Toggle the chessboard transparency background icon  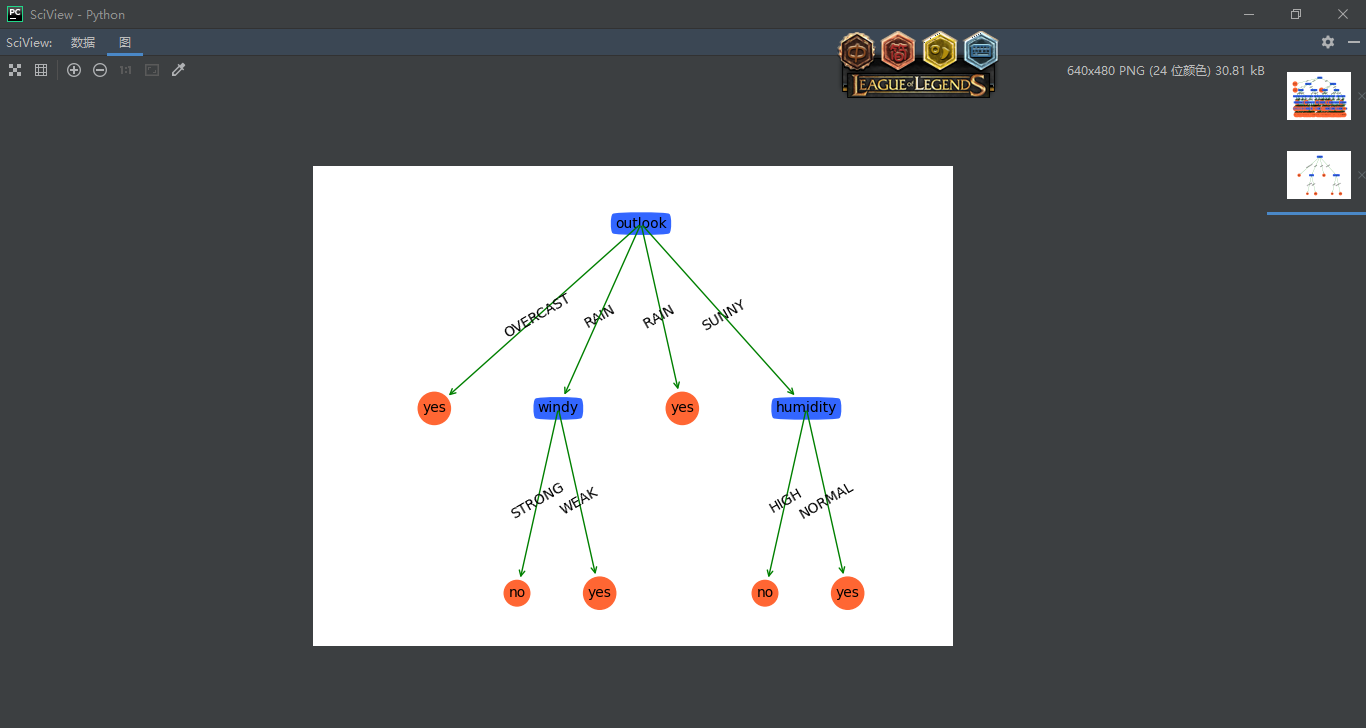15,70
